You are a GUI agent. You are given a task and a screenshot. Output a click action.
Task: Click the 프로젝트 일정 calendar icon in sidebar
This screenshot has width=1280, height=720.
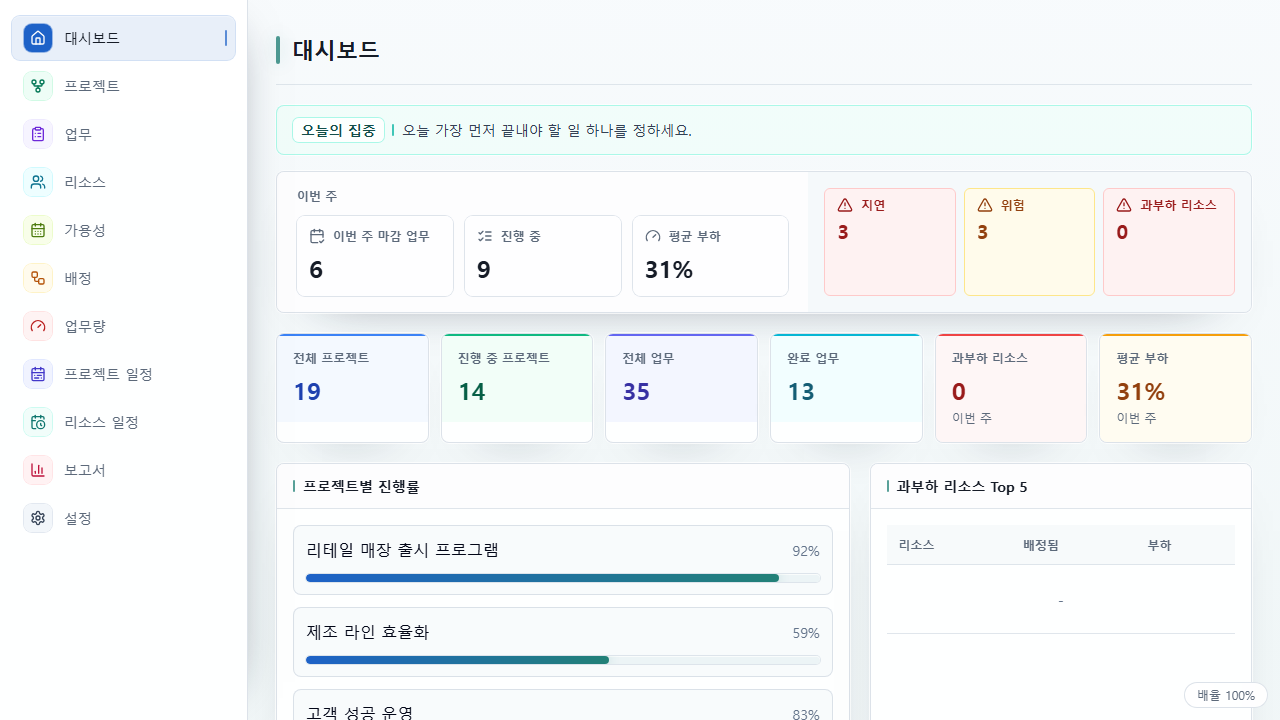point(38,374)
